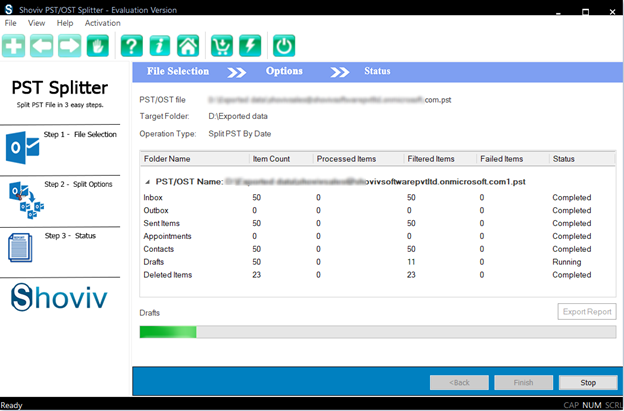Open the View menu

36,23
